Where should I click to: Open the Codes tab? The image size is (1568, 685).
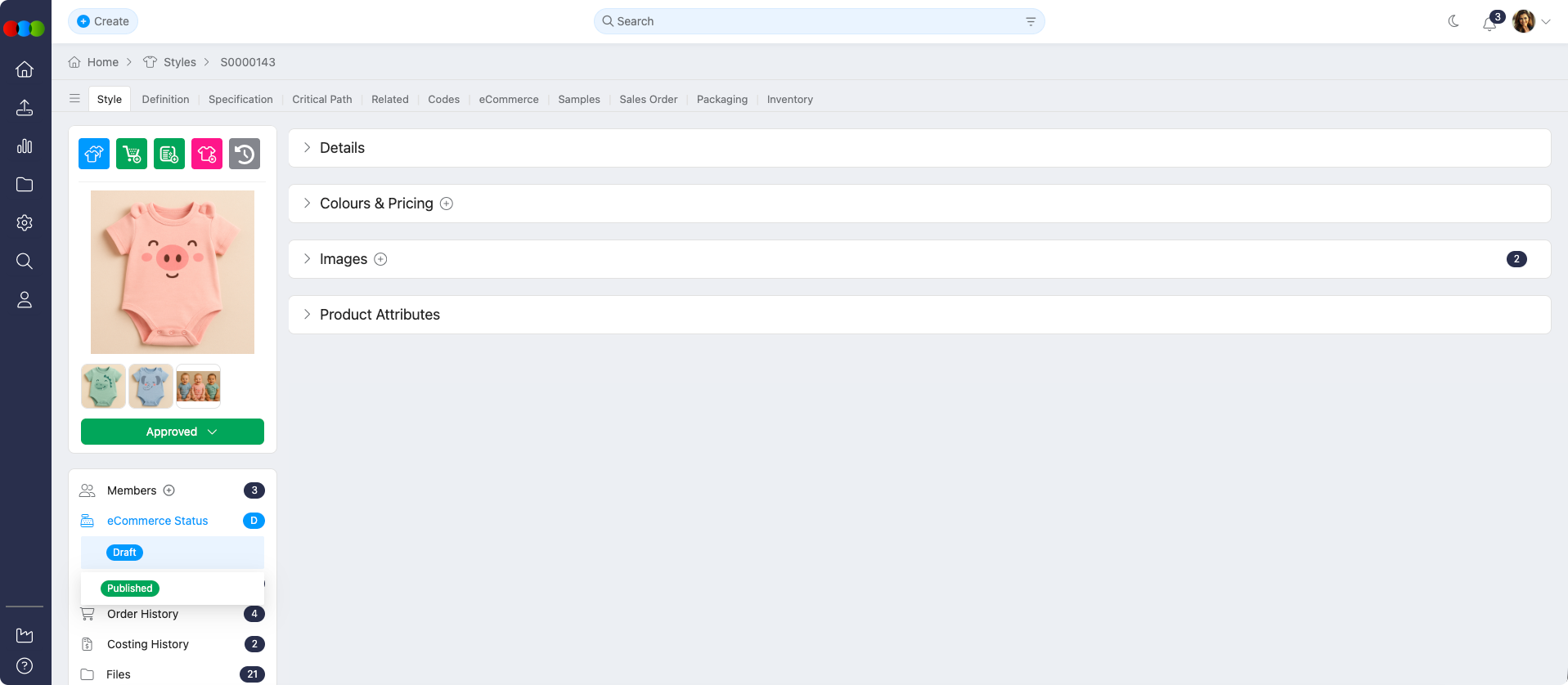[444, 99]
